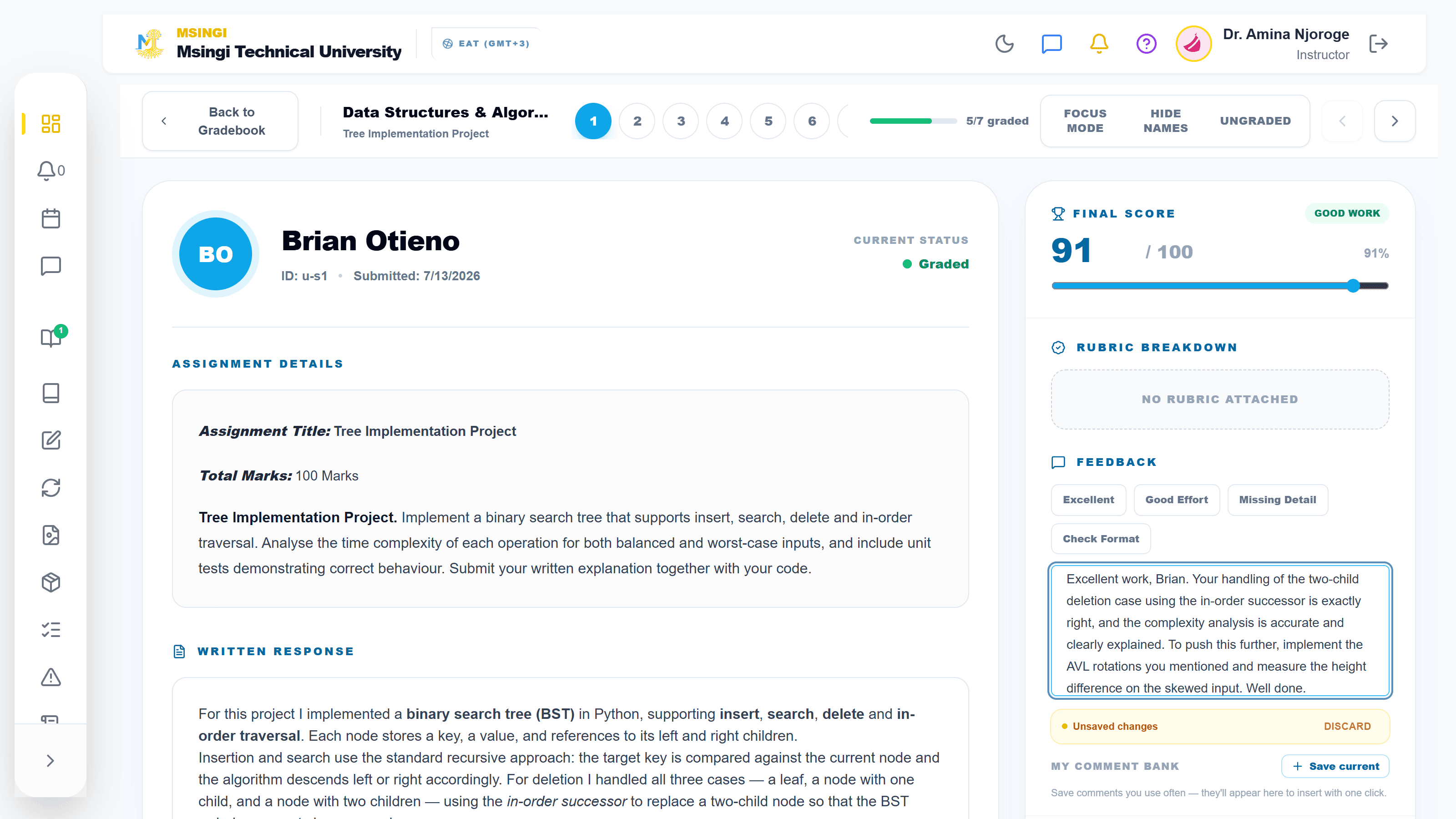Toggle Hide Names
This screenshot has height=819, width=1456.
coord(1165,121)
